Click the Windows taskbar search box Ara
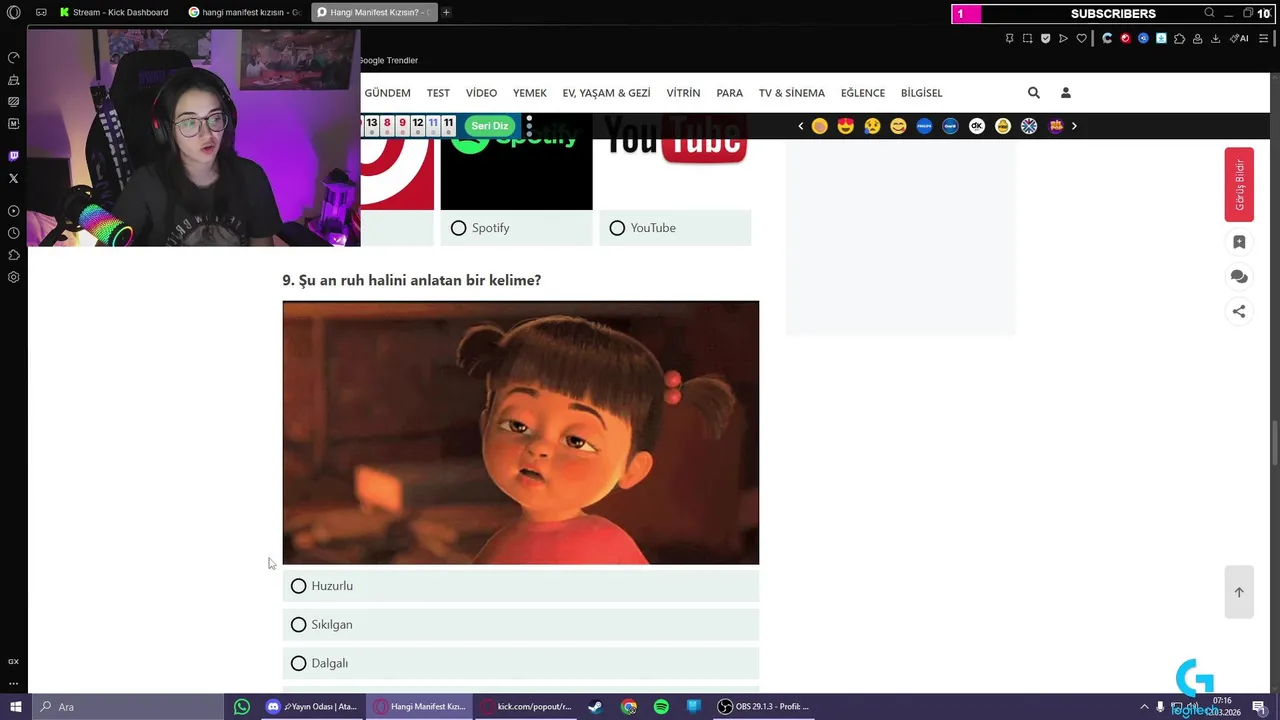Screen dimensions: 1280x720 [128, 707]
